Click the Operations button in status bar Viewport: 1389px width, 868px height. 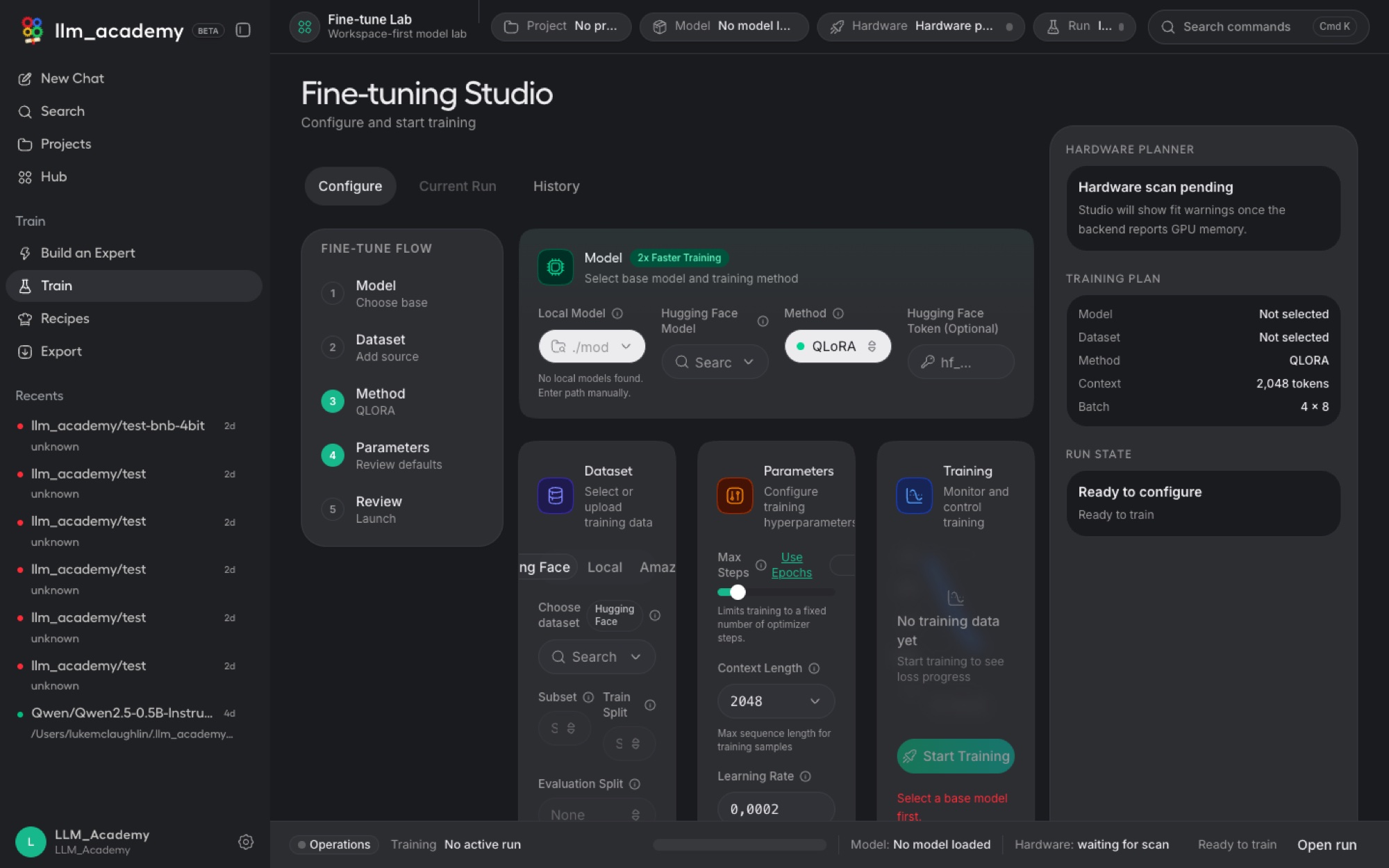(334, 844)
